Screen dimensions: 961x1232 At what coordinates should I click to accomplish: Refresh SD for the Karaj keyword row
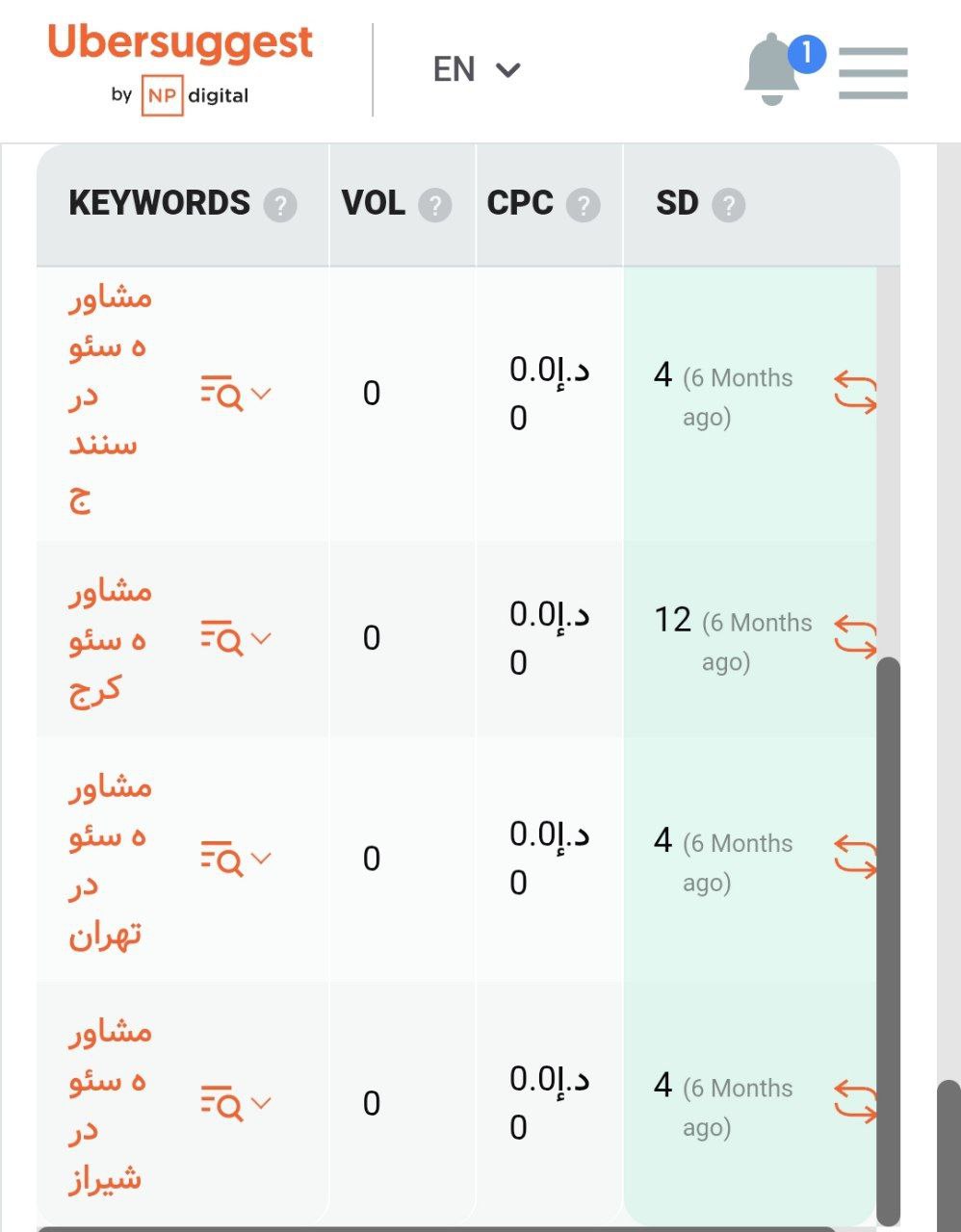pos(855,637)
